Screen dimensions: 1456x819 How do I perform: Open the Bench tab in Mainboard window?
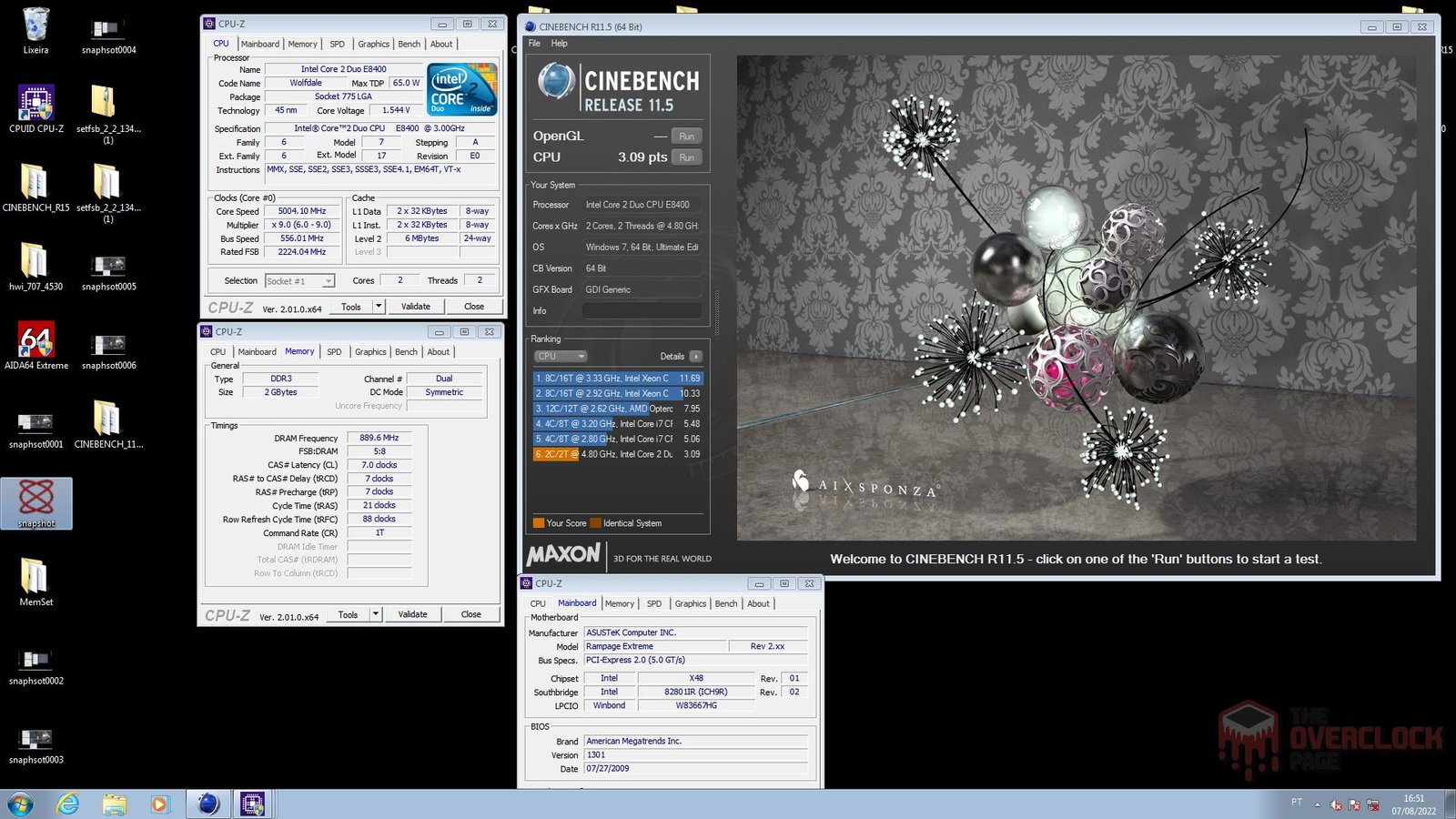coord(725,603)
